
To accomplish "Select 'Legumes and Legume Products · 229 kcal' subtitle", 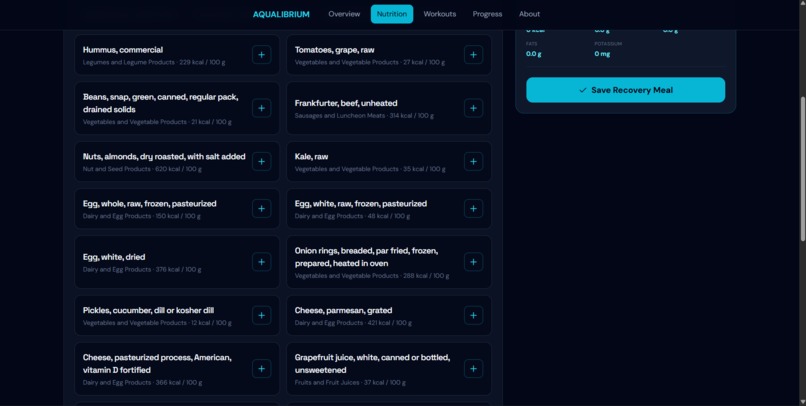I will point(154,62).
